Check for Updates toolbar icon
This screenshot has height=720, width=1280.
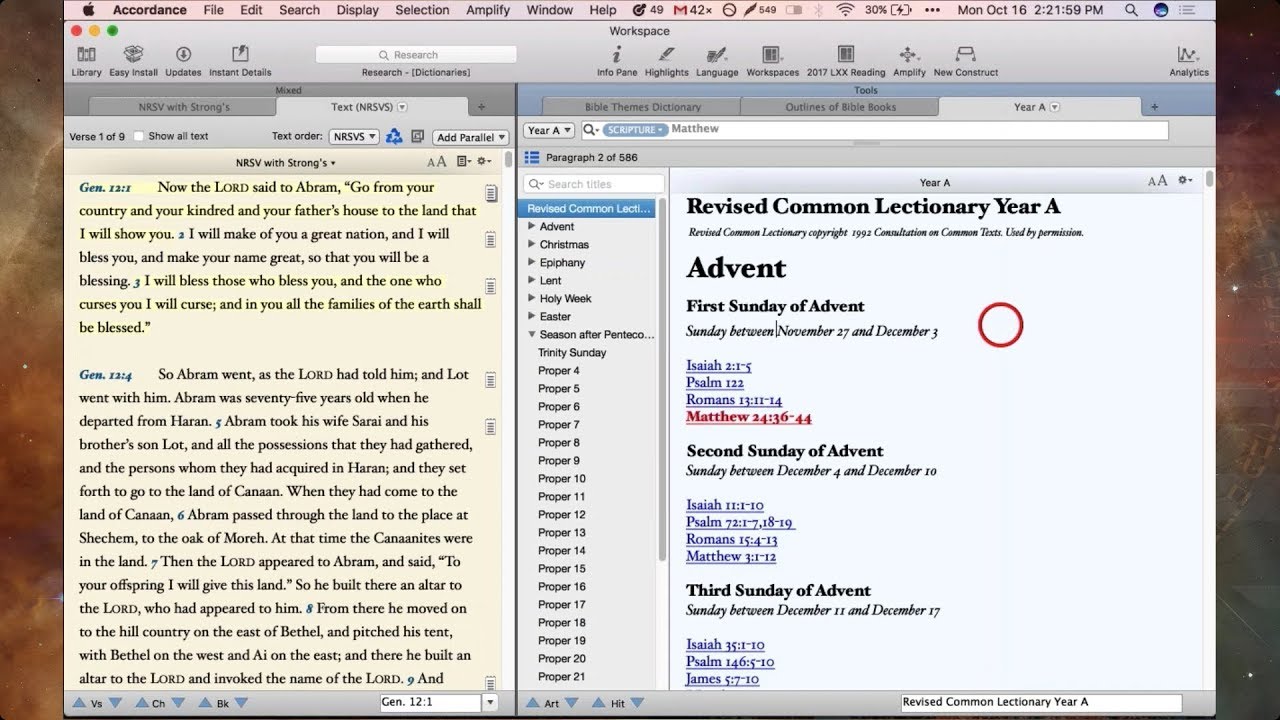(x=183, y=55)
